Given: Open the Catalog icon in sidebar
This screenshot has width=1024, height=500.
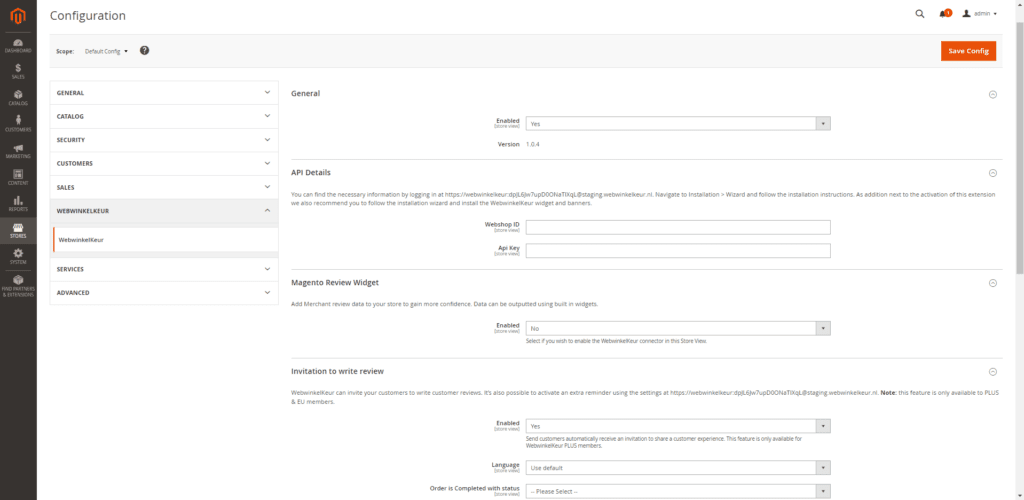Looking at the screenshot, I should click(18, 97).
